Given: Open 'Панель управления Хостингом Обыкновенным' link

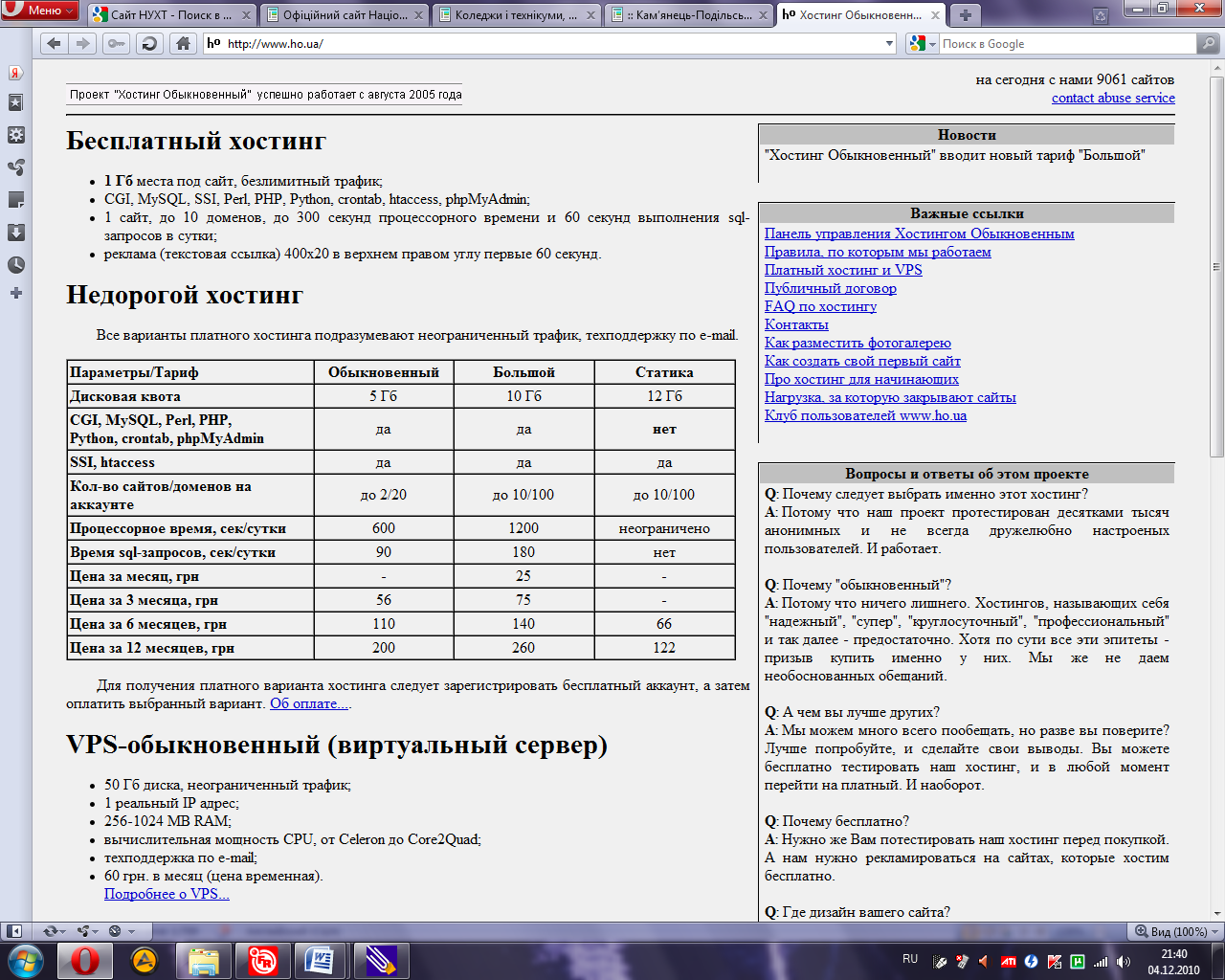Looking at the screenshot, I should point(919,234).
